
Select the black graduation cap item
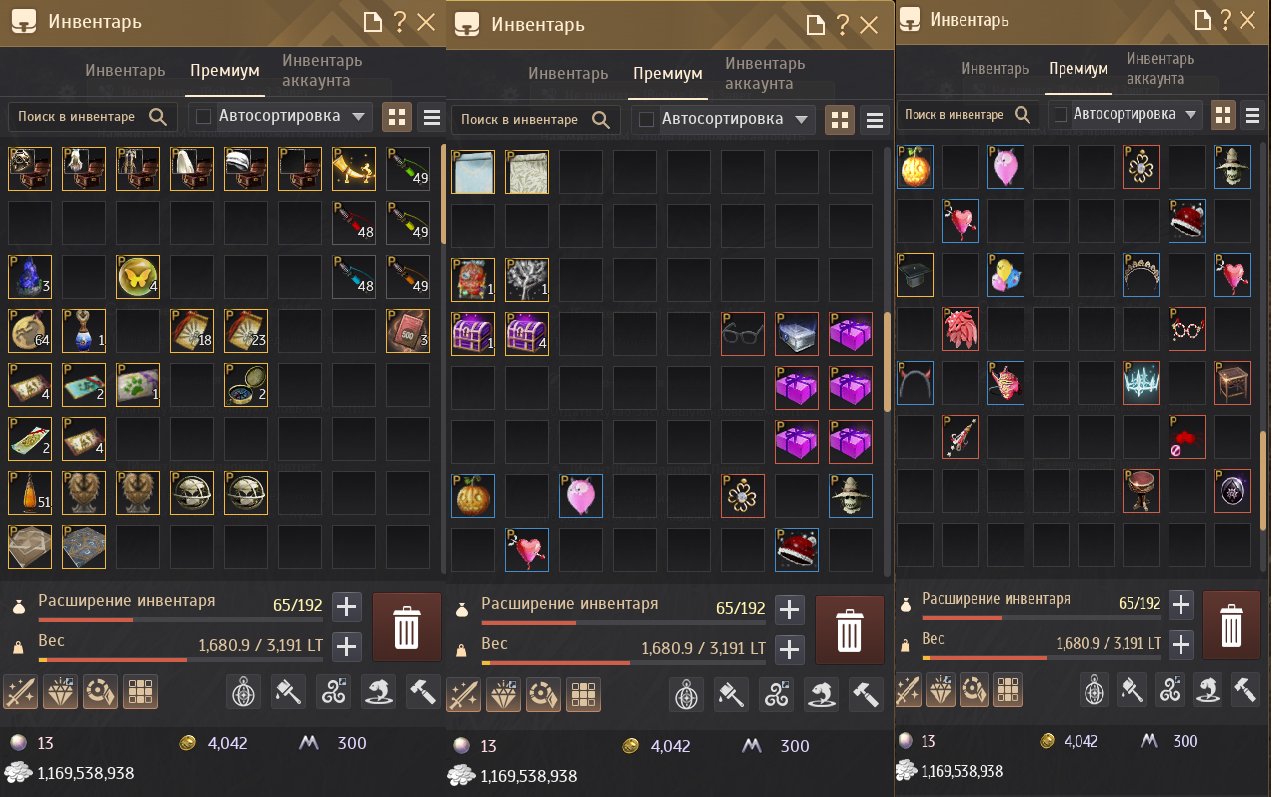(915, 274)
